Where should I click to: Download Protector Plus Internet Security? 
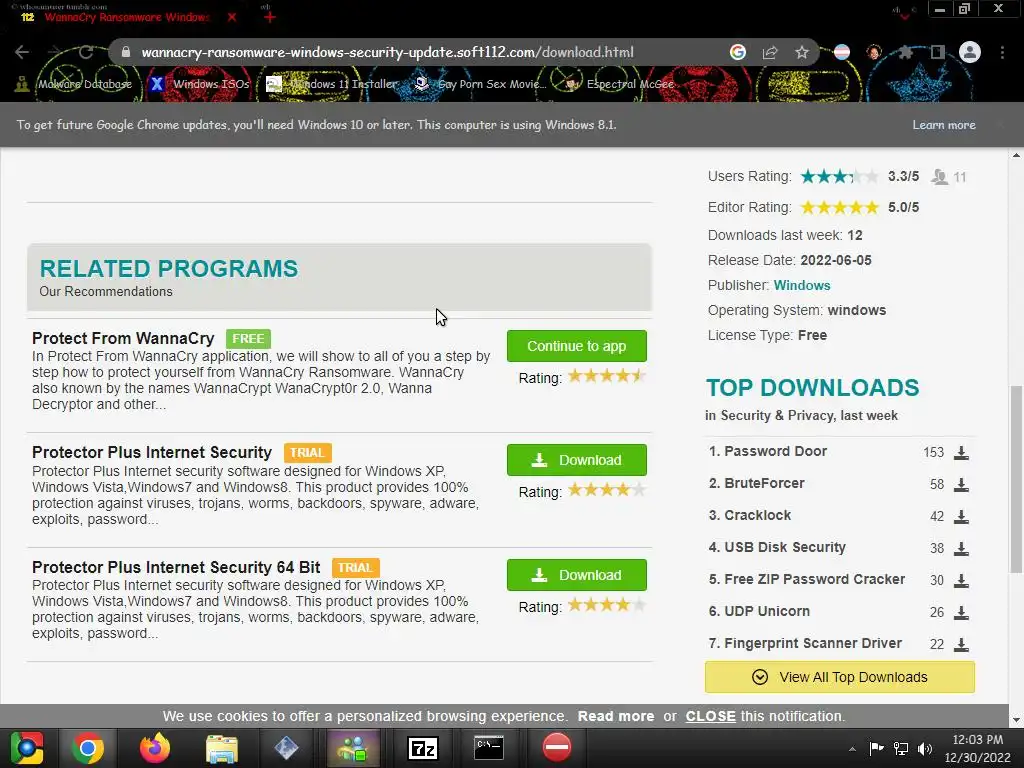pyautogui.click(x=577, y=460)
